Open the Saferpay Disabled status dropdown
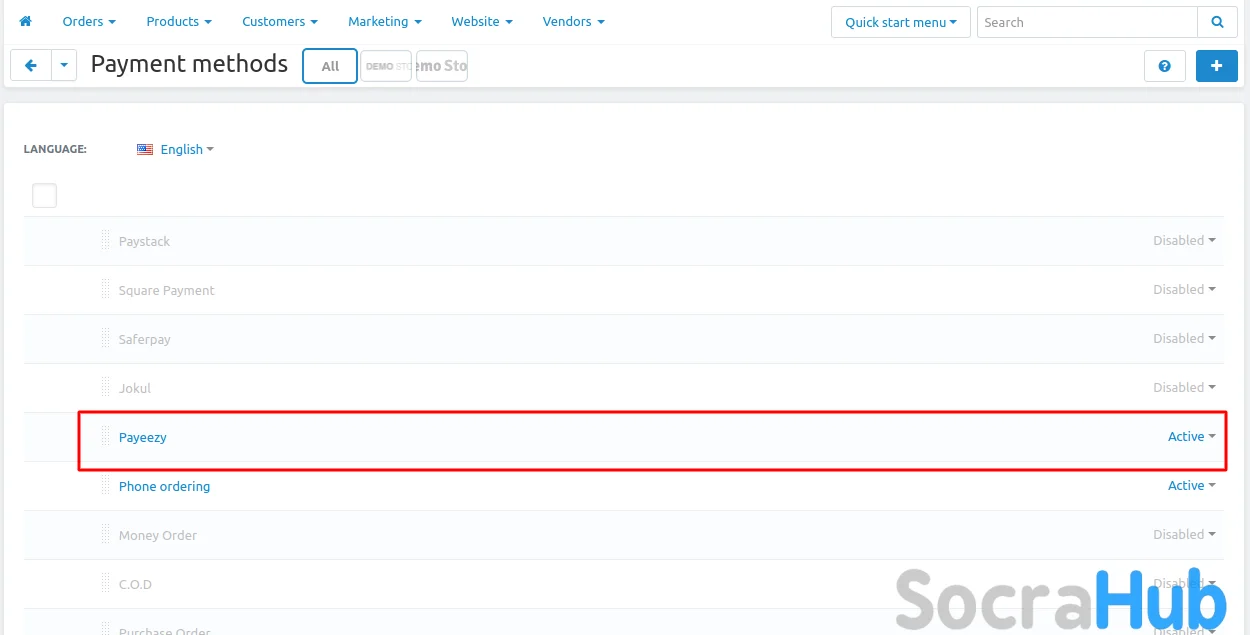Image resolution: width=1250 pixels, height=635 pixels. tap(1184, 338)
